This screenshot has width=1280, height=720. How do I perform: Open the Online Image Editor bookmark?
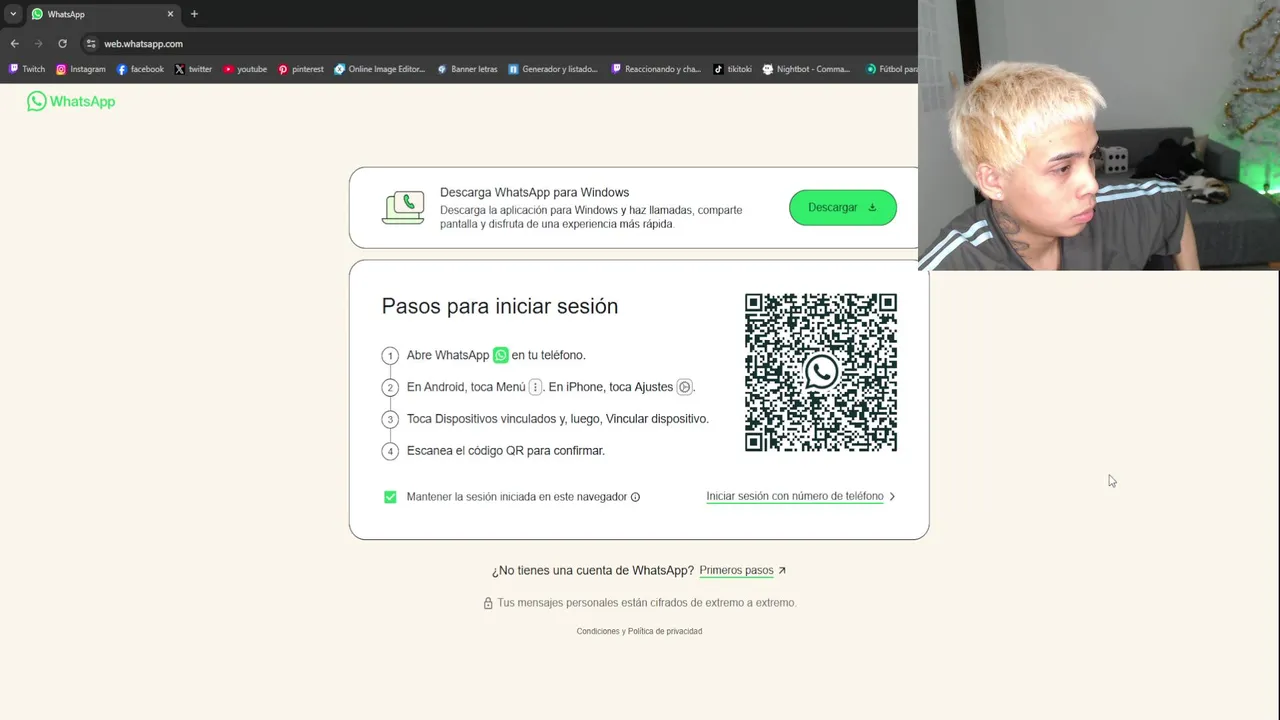coord(380,69)
